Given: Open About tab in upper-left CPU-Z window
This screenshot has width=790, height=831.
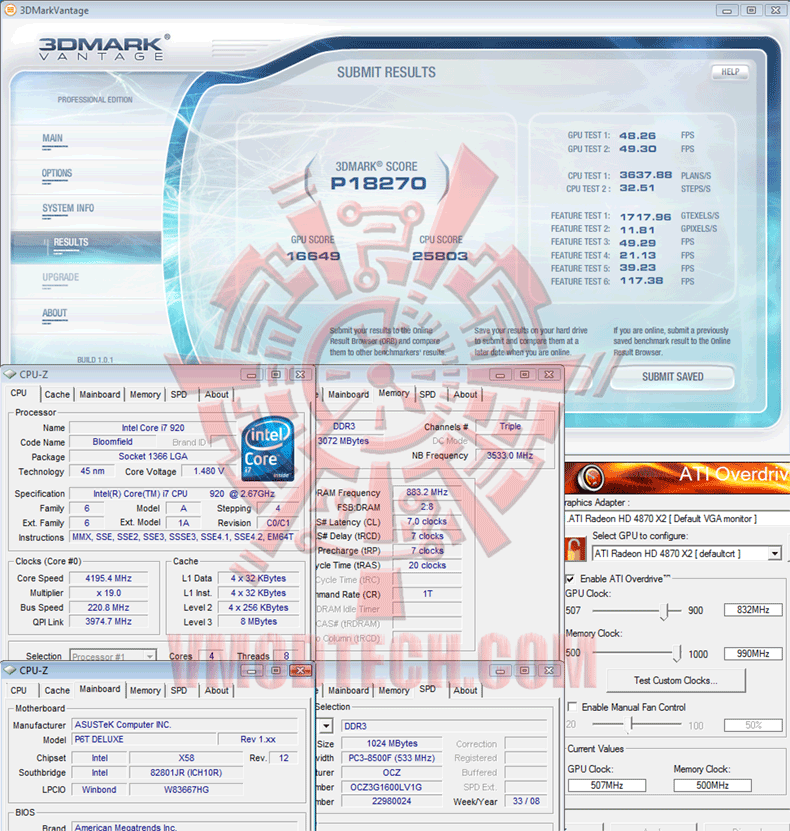Looking at the screenshot, I should [x=217, y=395].
